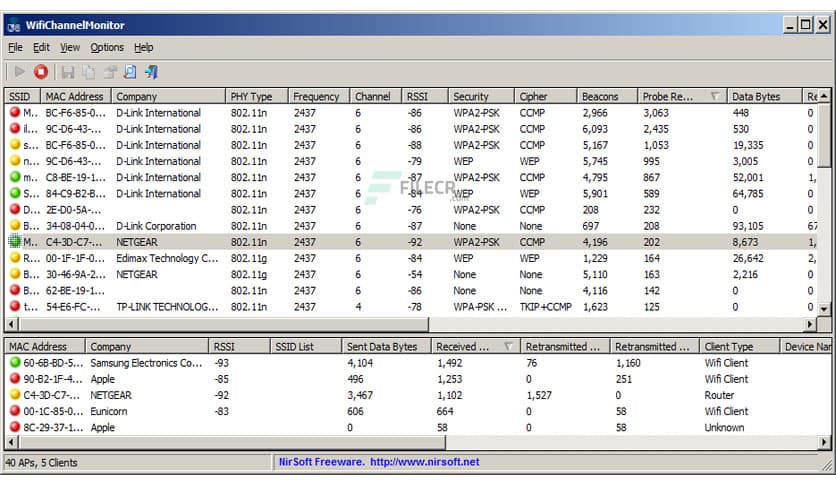
Task: Click the highlighted NETGEAR C4-3D-C7 row icon
Action: pos(15,241)
